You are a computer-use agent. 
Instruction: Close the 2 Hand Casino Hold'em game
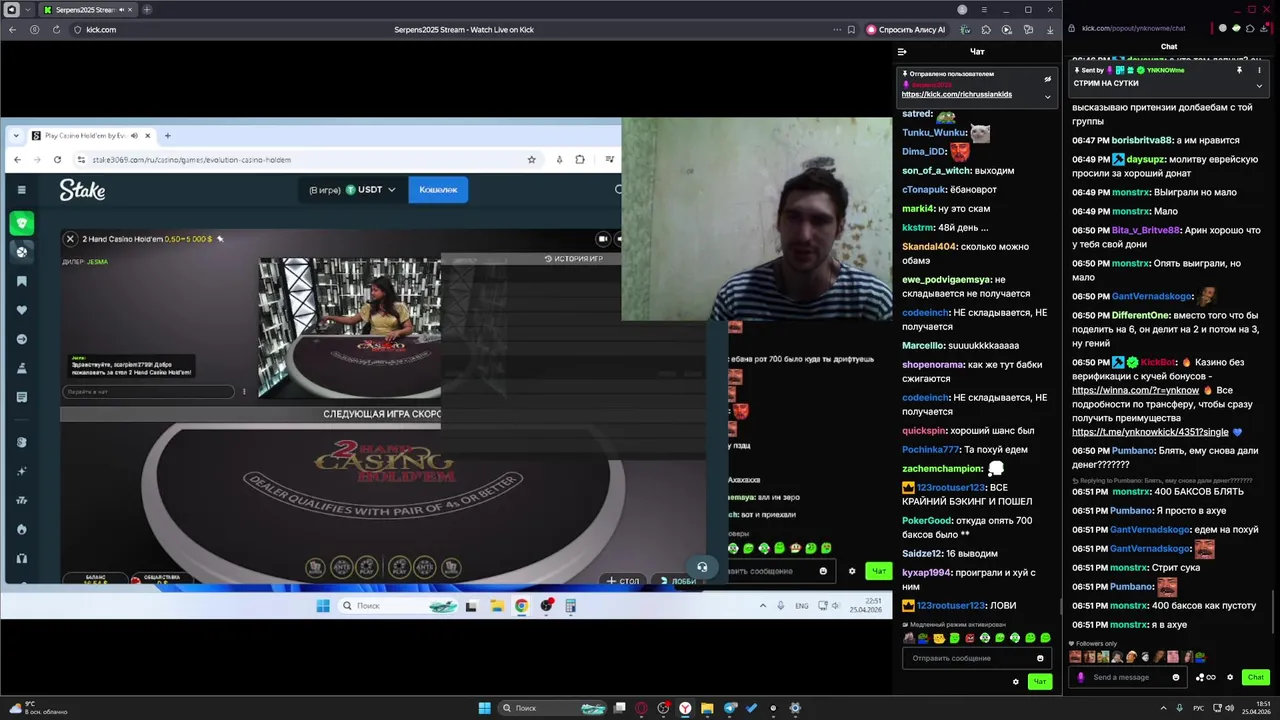point(70,239)
